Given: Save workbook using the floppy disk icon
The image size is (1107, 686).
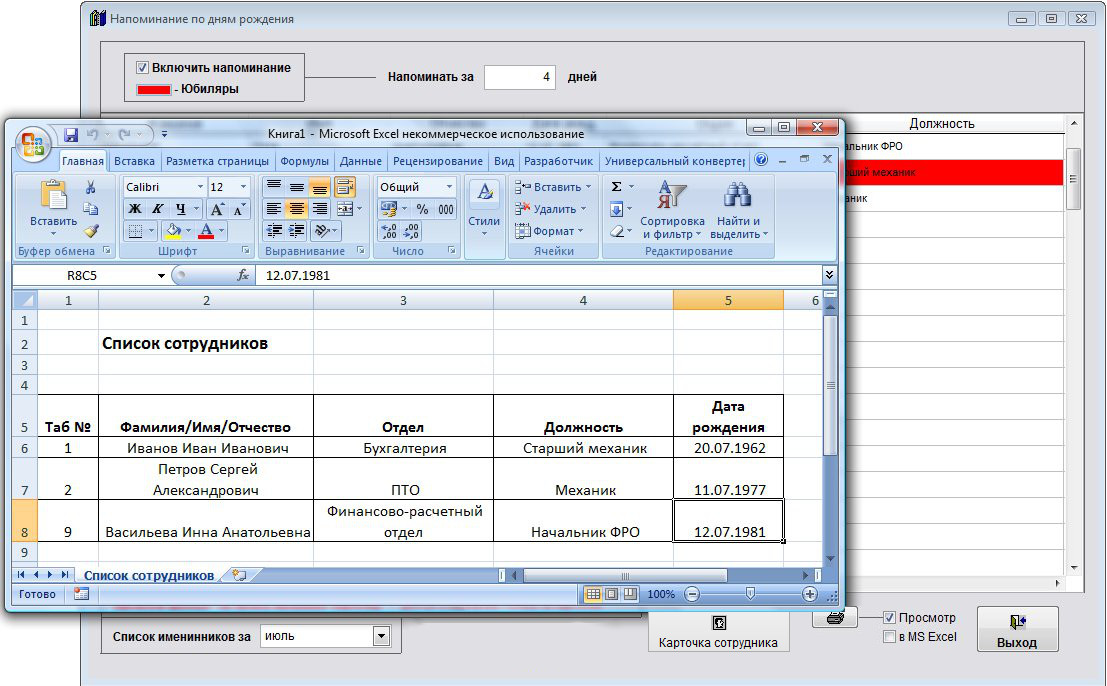Looking at the screenshot, I should pos(71,134).
